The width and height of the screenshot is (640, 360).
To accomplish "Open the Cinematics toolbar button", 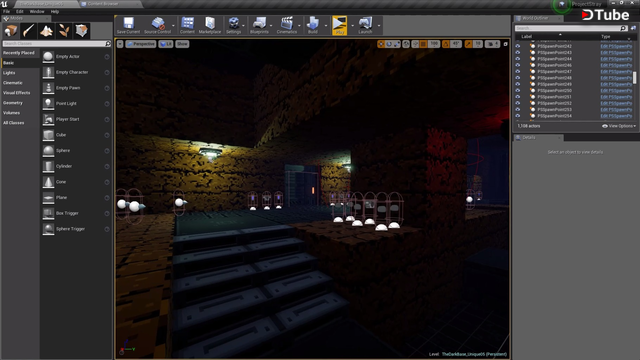I will pos(287,25).
